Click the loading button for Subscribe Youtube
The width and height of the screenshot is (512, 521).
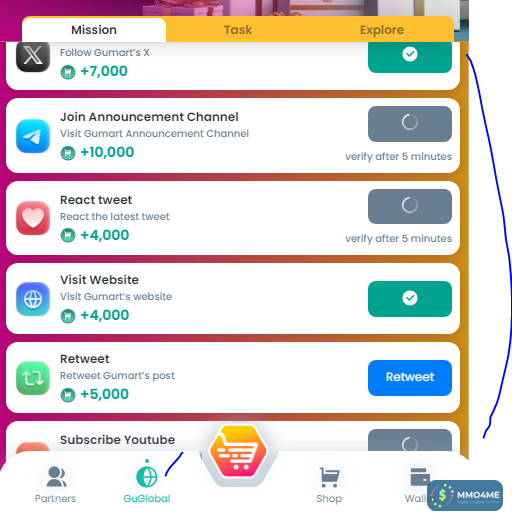[410, 440]
